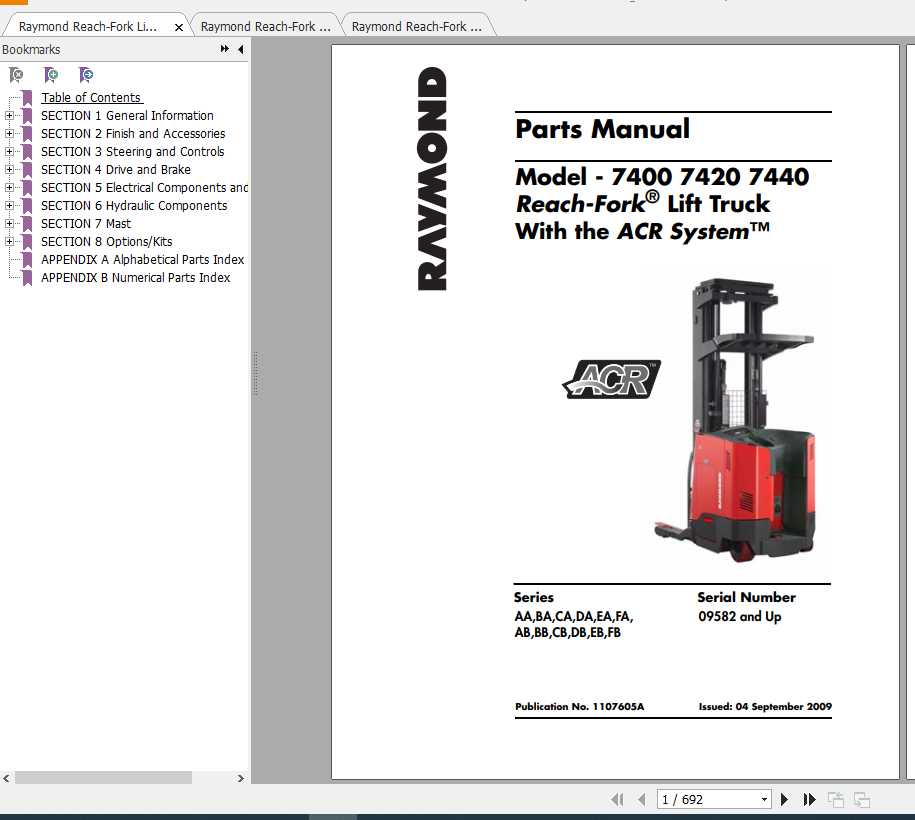
Task: Click the Parts Manual title on the page
Action: (x=602, y=129)
